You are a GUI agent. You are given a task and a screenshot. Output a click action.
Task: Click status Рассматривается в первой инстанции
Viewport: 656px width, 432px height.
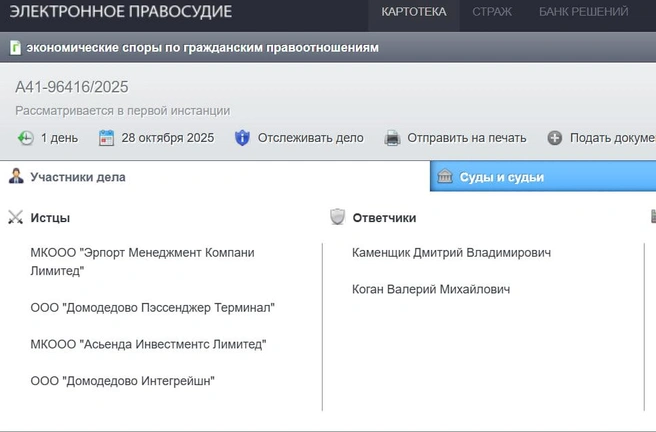[123, 111]
